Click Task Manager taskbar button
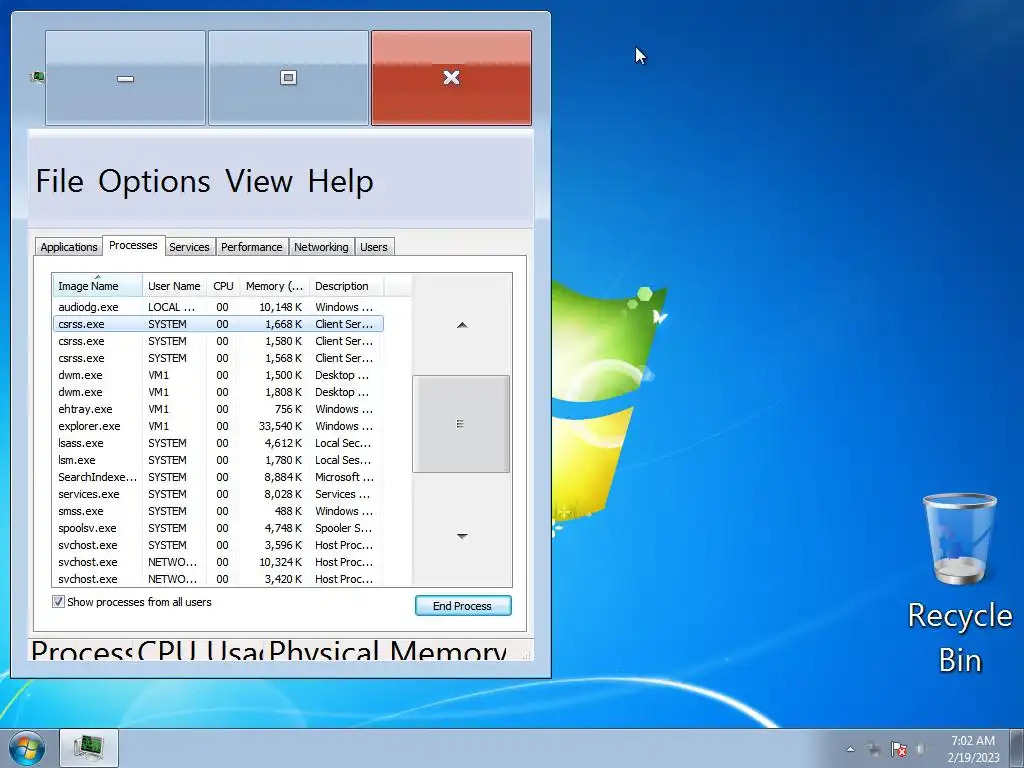Screen dimensions: 1024x768 [89, 748]
